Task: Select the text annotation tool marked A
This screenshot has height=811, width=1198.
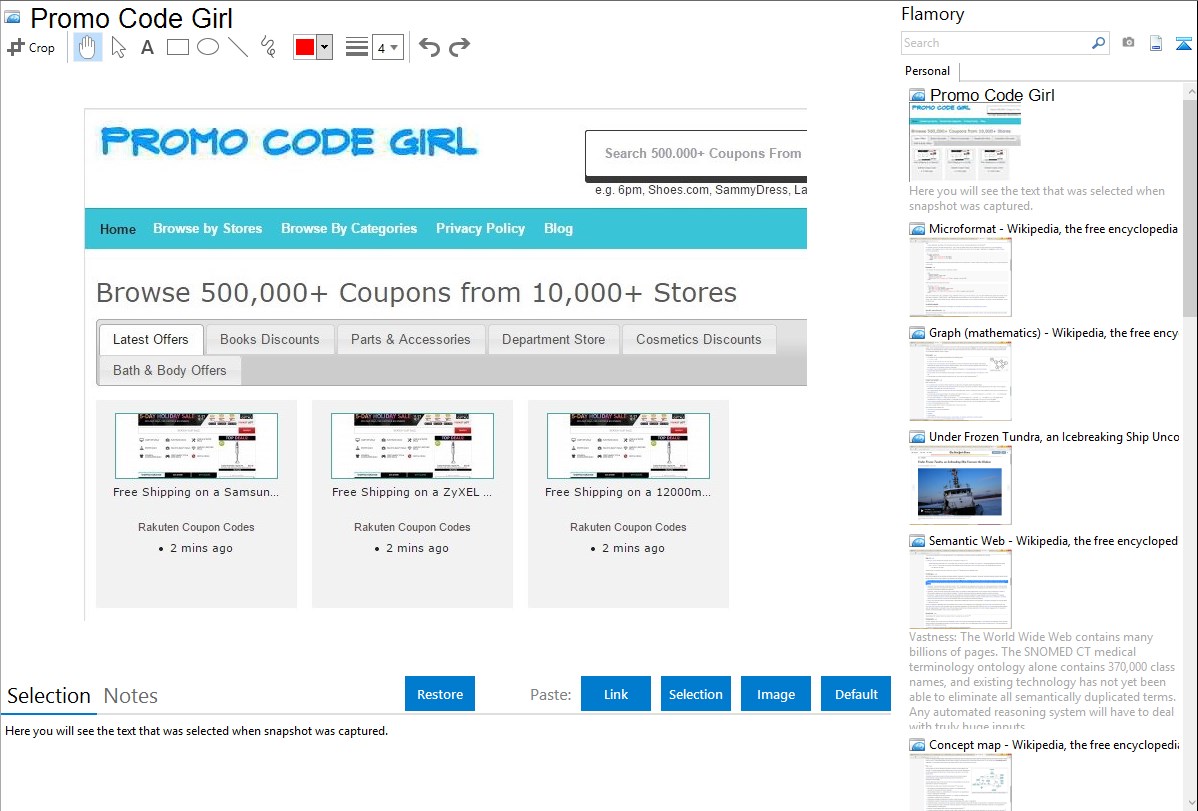Action: (147, 47)
